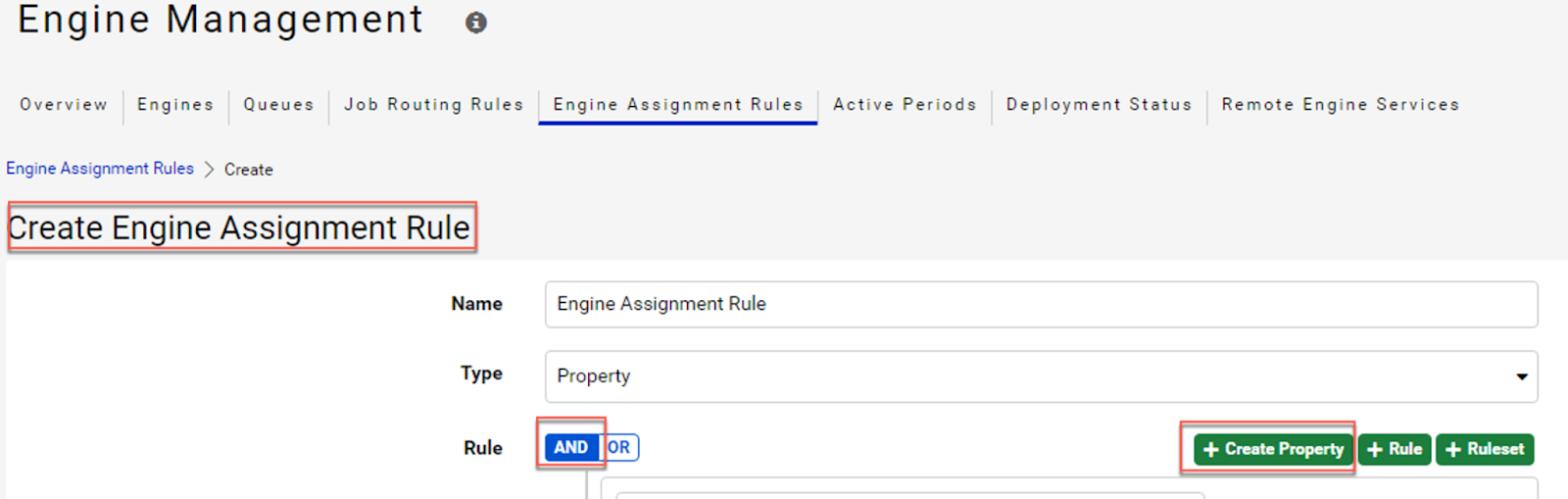Select the Job Routing Rules tab
This screenshot has height=499, width=1568.
433,105
